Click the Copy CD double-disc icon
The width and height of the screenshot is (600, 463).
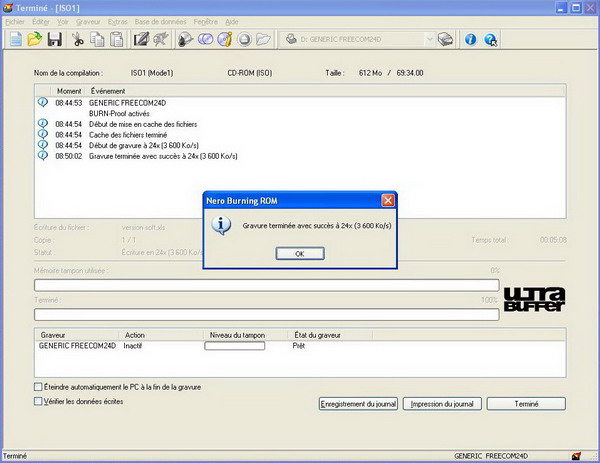[205, 39]
